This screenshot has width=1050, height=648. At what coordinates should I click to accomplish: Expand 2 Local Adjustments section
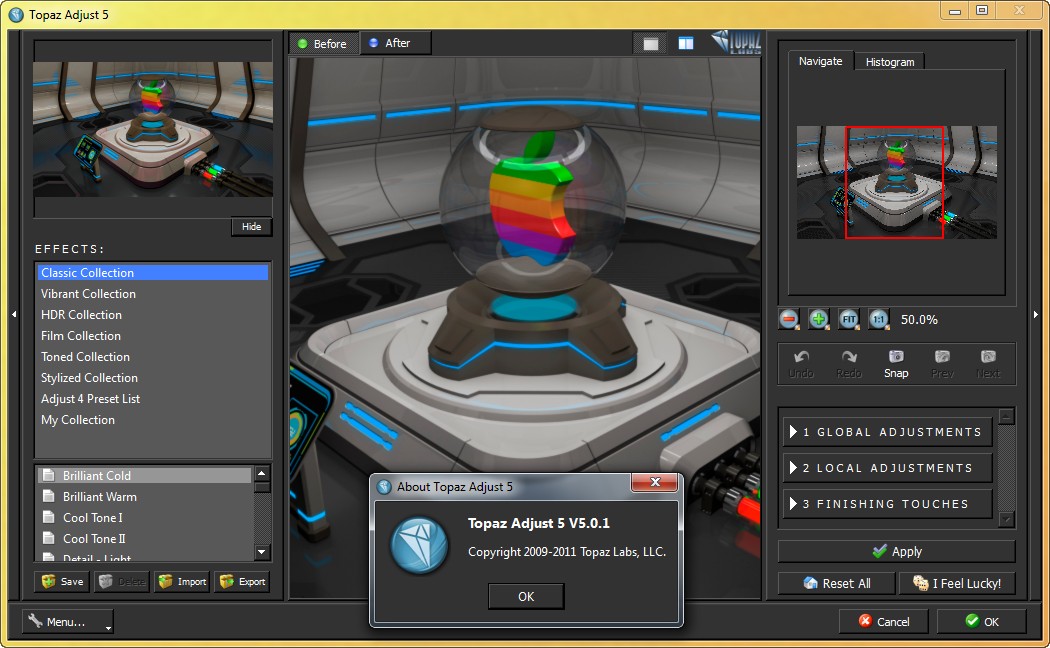click(x=887, y=468)
